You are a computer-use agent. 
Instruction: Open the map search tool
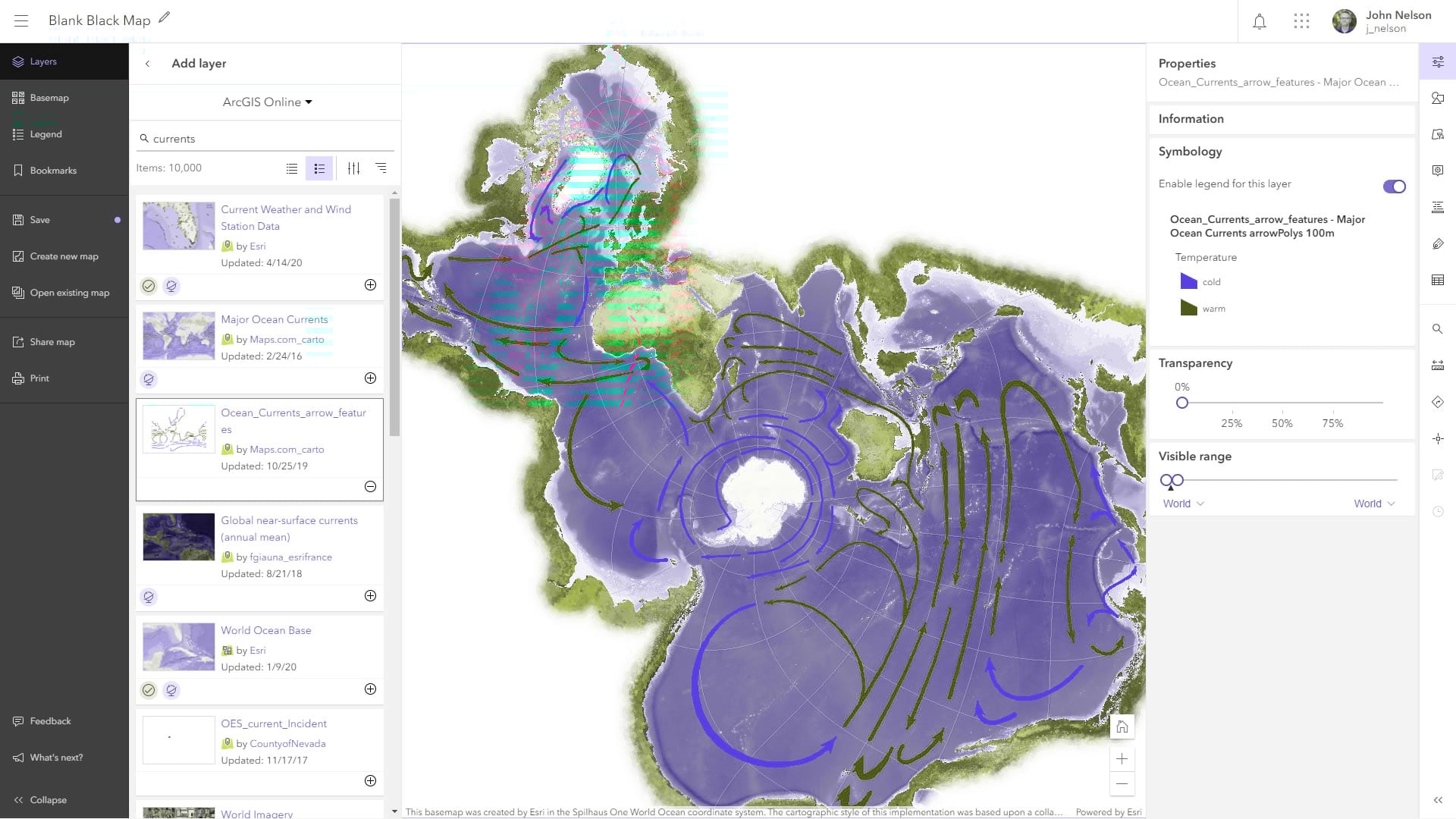tap(1438, 329)
